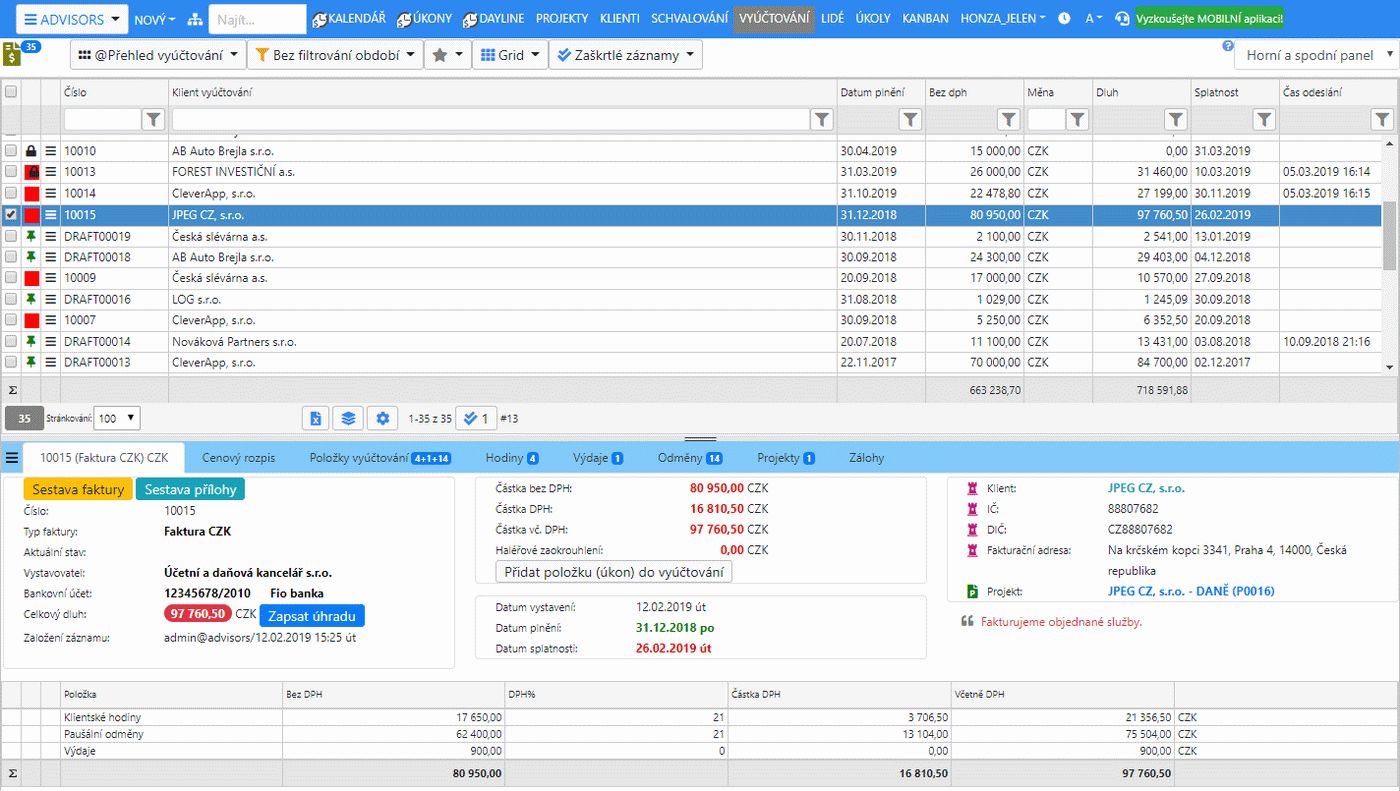Uncheck the box for invoice 10015
This screenshot has width=1400, height=791.
point(11,214)
